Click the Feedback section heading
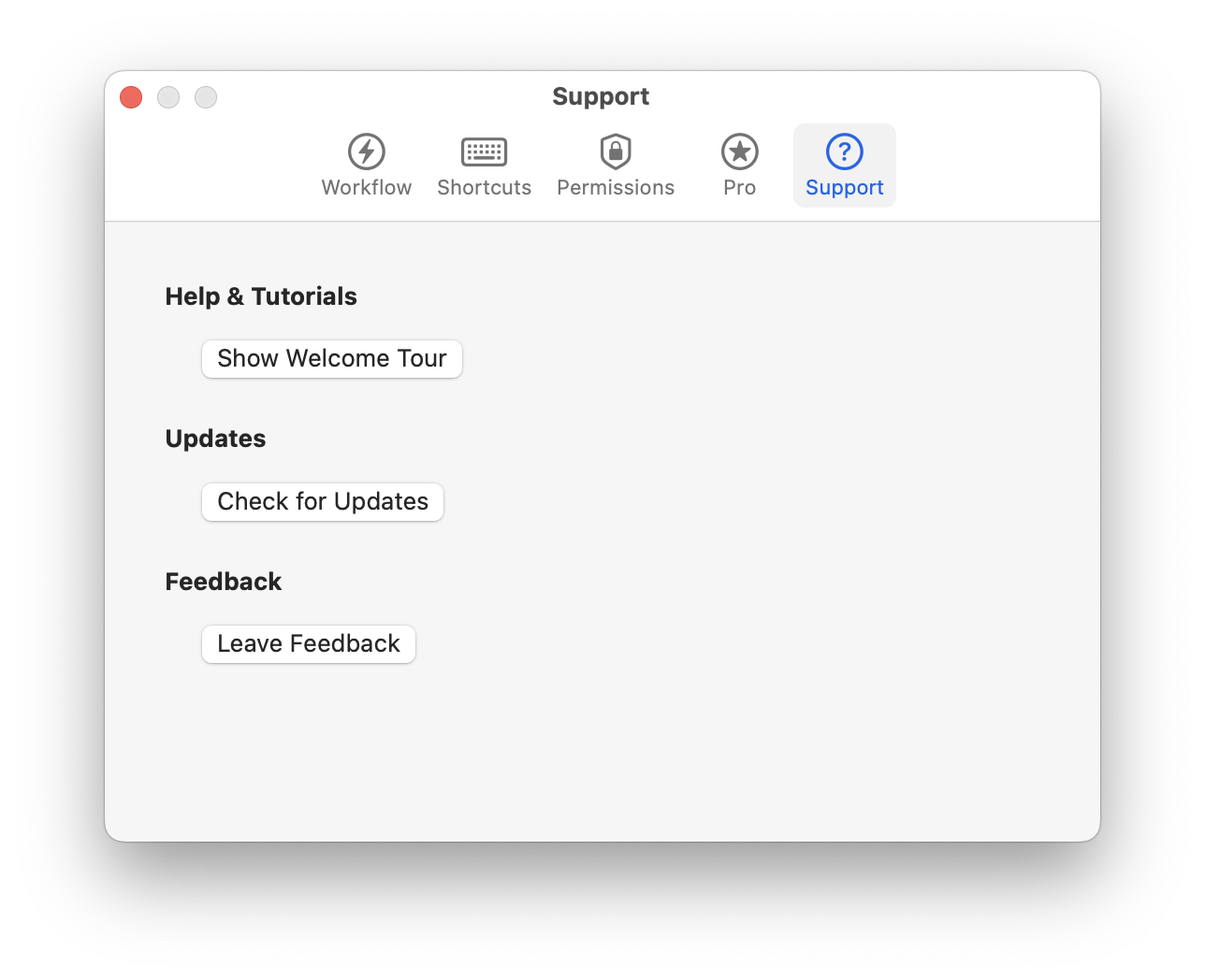 tap(224, 582)
